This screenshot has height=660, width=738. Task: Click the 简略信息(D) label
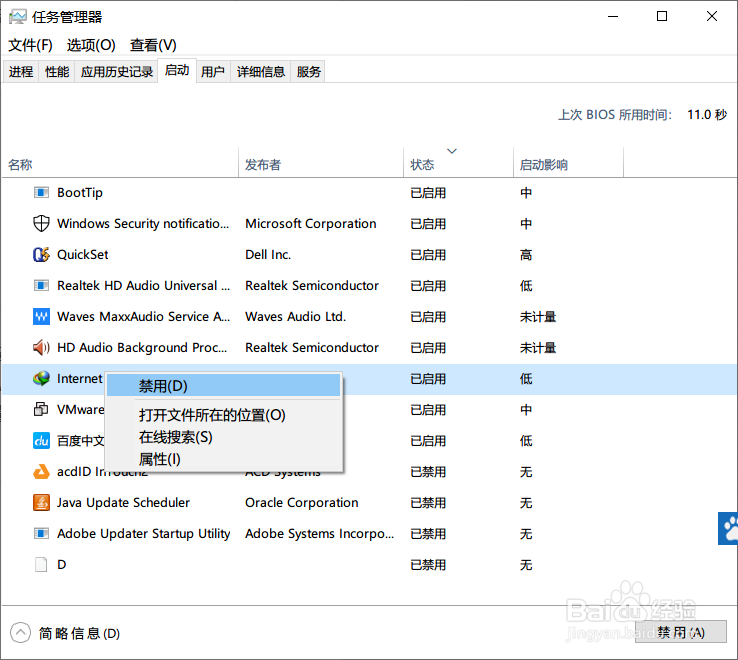point(79,634)
